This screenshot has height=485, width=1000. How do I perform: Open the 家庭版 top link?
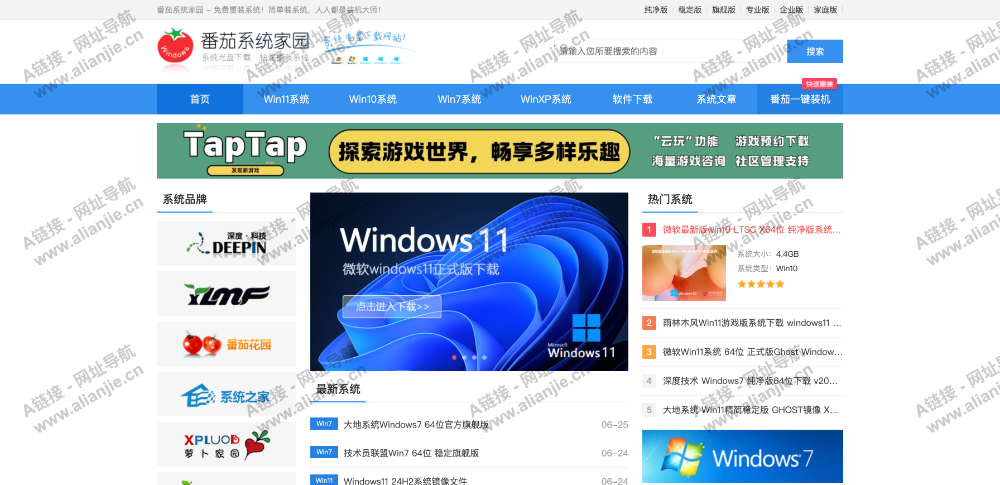click(825, 10)
